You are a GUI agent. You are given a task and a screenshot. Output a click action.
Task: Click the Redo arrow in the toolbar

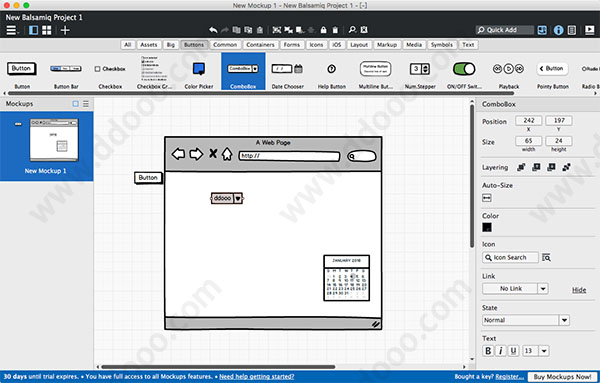pos(225,30)
